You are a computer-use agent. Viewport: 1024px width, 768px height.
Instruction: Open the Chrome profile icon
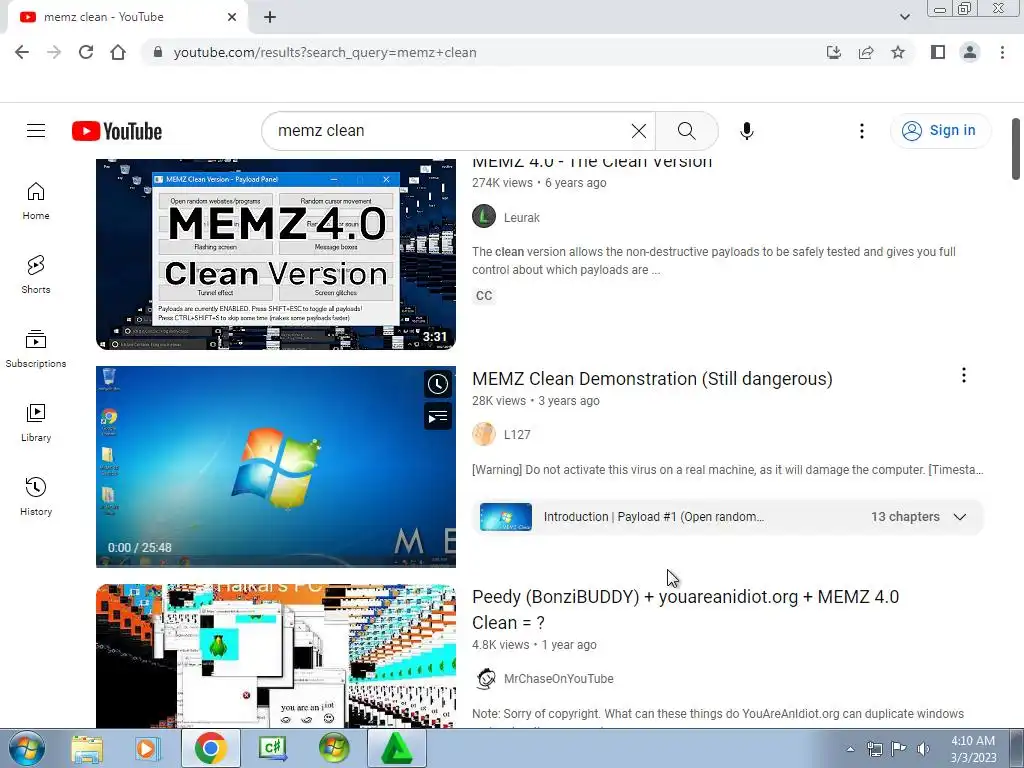coord(970,52)
